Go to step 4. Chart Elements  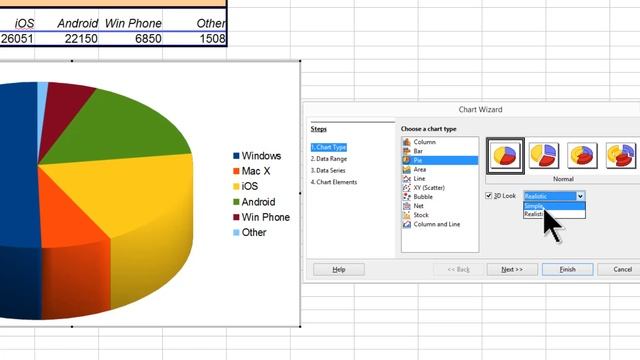pyautogui.click(x=334, y=182)
